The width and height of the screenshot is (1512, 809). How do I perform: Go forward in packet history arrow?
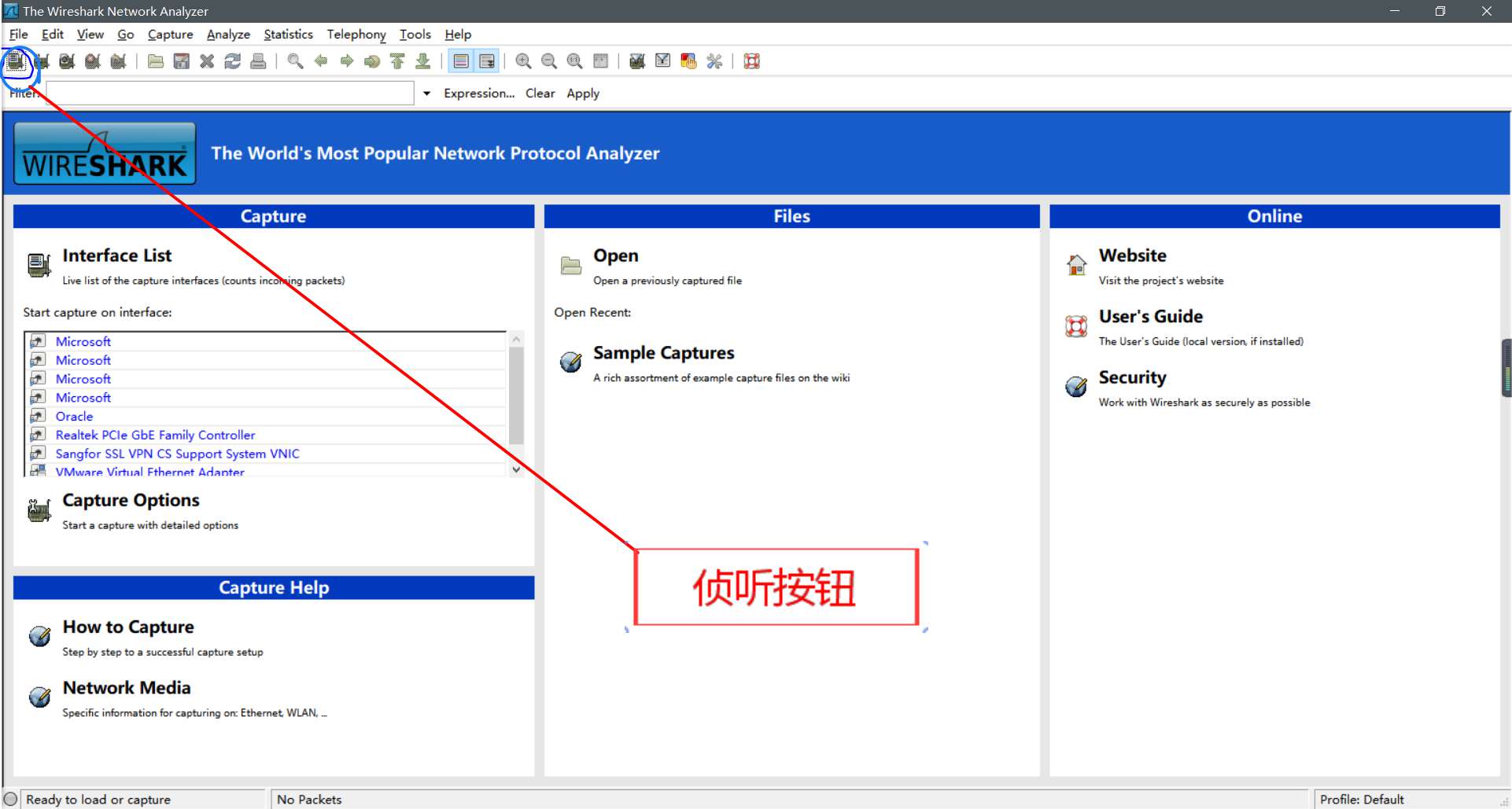[x=347, y=61]
